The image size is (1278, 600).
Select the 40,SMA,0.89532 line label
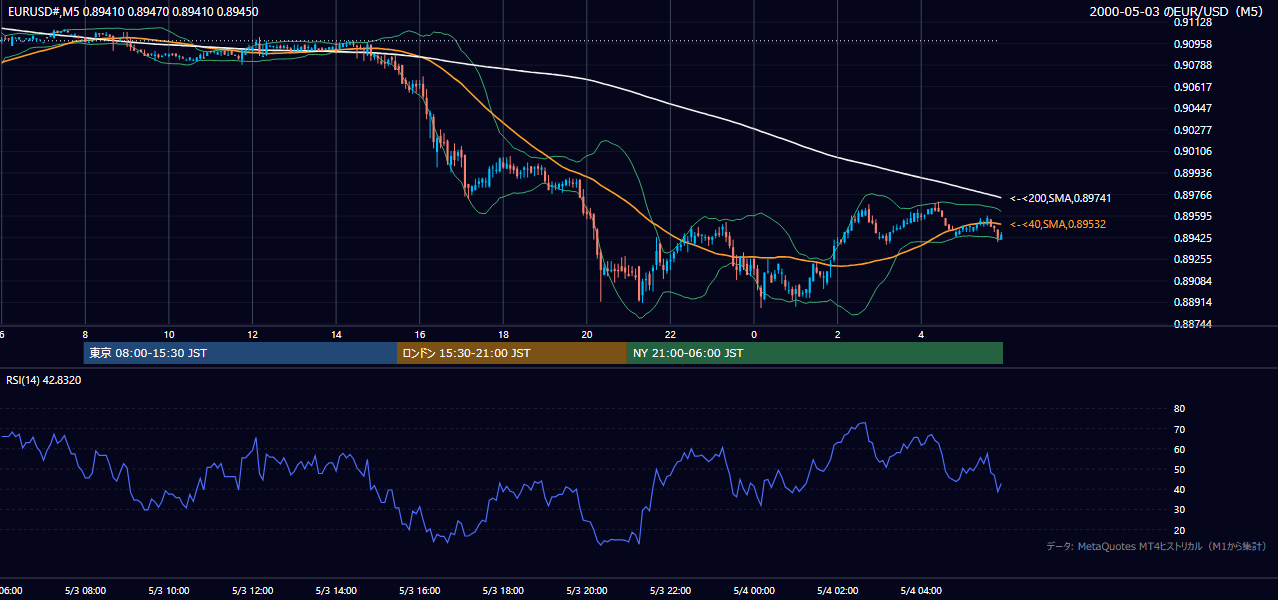coord(1058,224)
